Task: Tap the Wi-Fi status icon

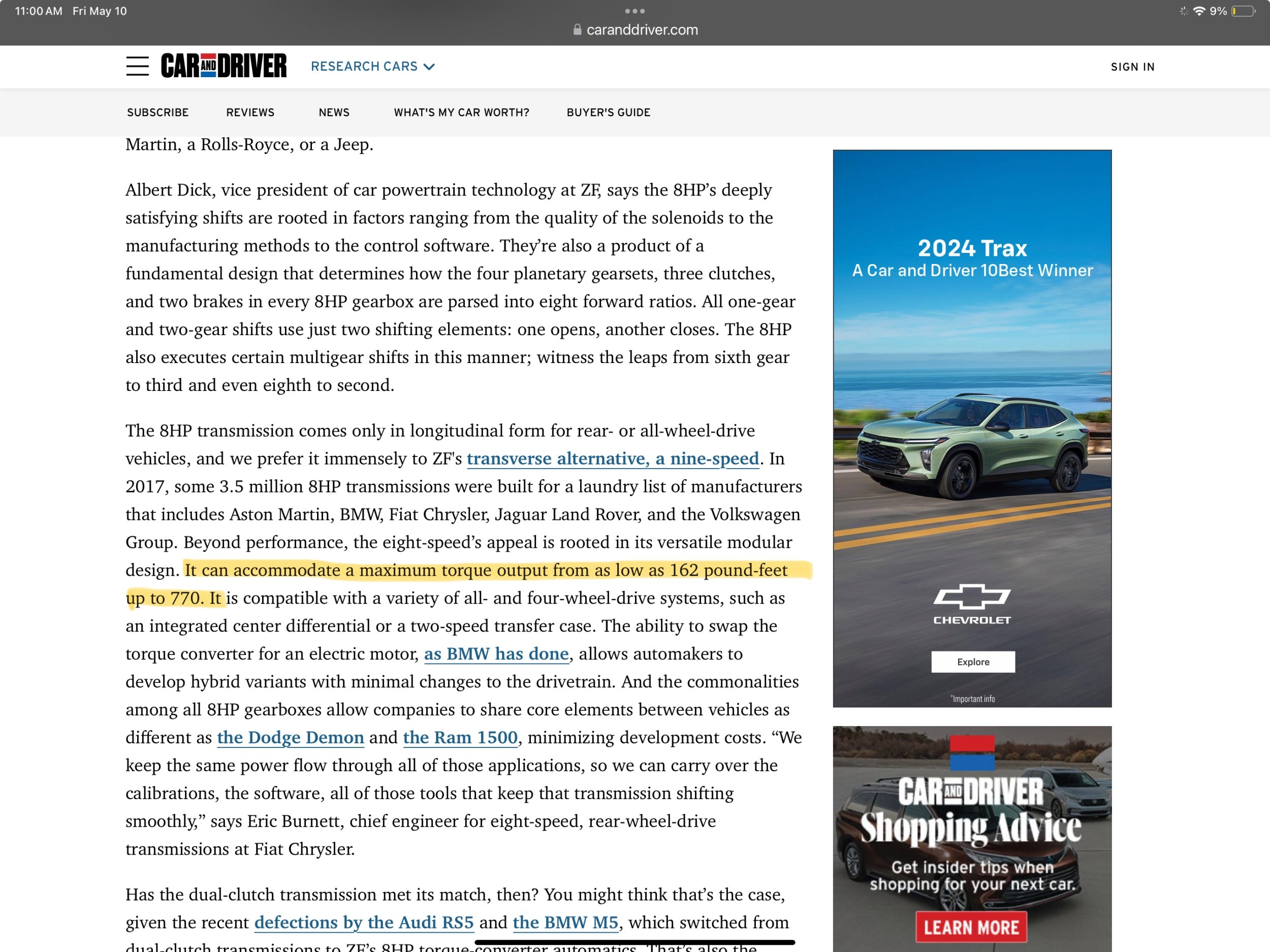Action: click(1199, 11)
